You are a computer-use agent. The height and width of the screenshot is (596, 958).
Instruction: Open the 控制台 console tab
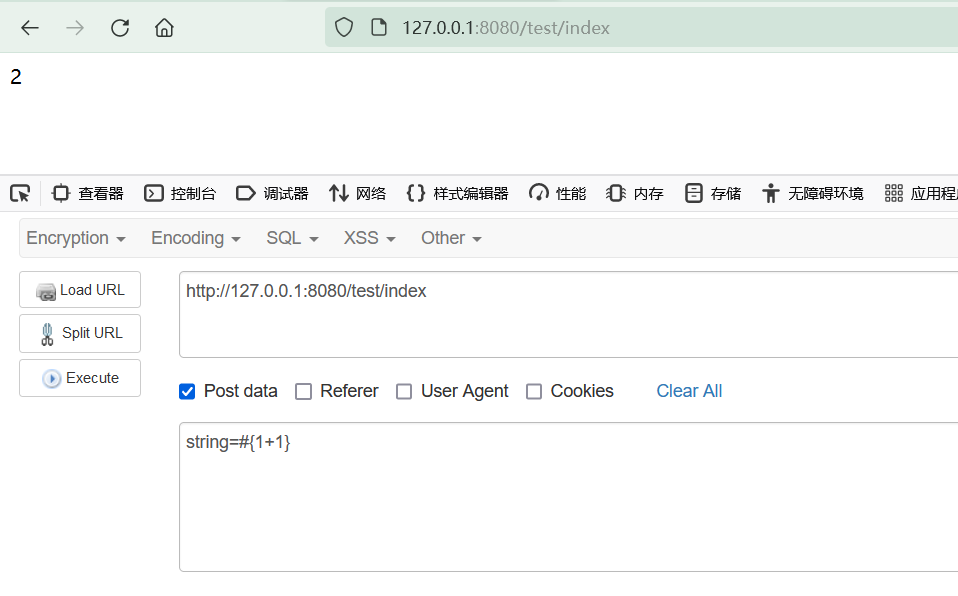180,194
